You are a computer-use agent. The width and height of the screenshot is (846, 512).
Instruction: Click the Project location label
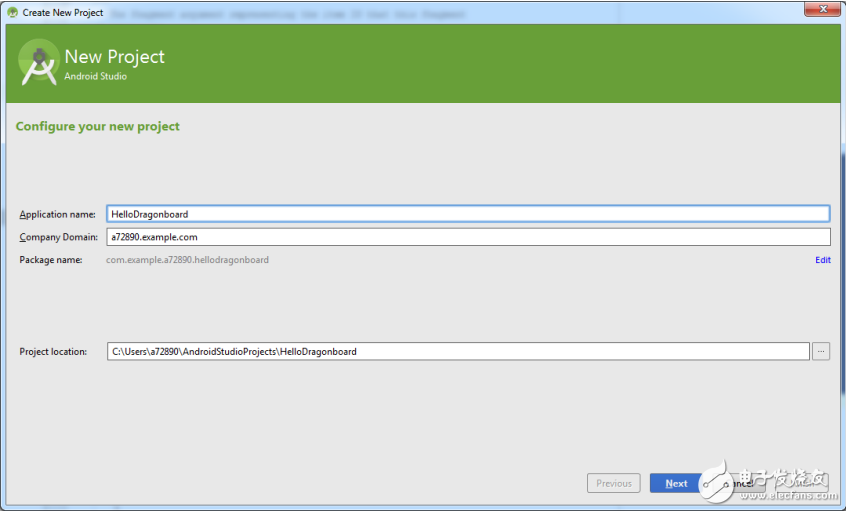pos(53,351)
